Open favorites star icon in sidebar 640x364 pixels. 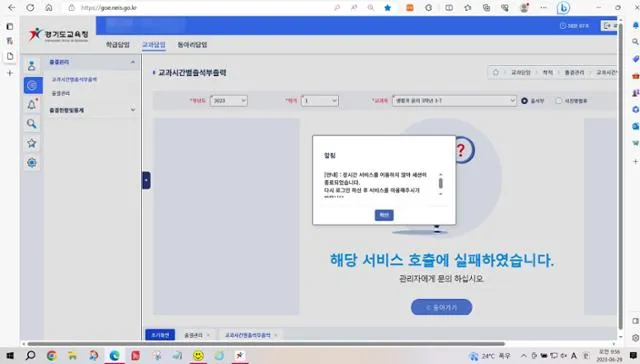(x=32, y=143)
